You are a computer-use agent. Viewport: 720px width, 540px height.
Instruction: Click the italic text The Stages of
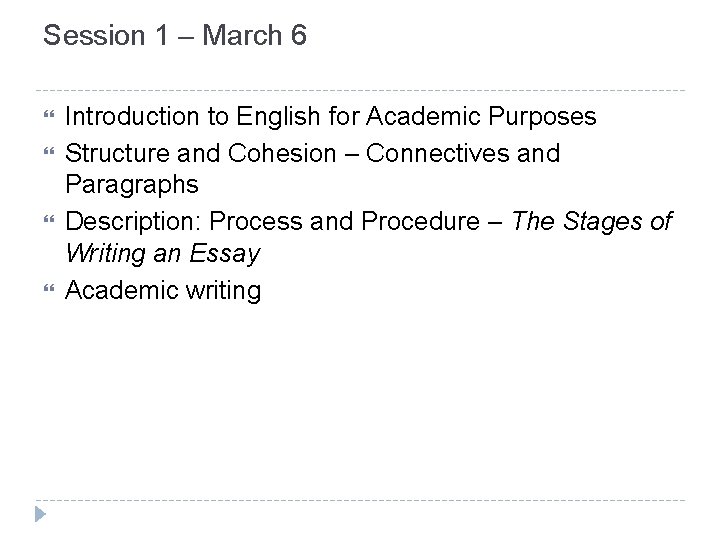pos(591,221)
